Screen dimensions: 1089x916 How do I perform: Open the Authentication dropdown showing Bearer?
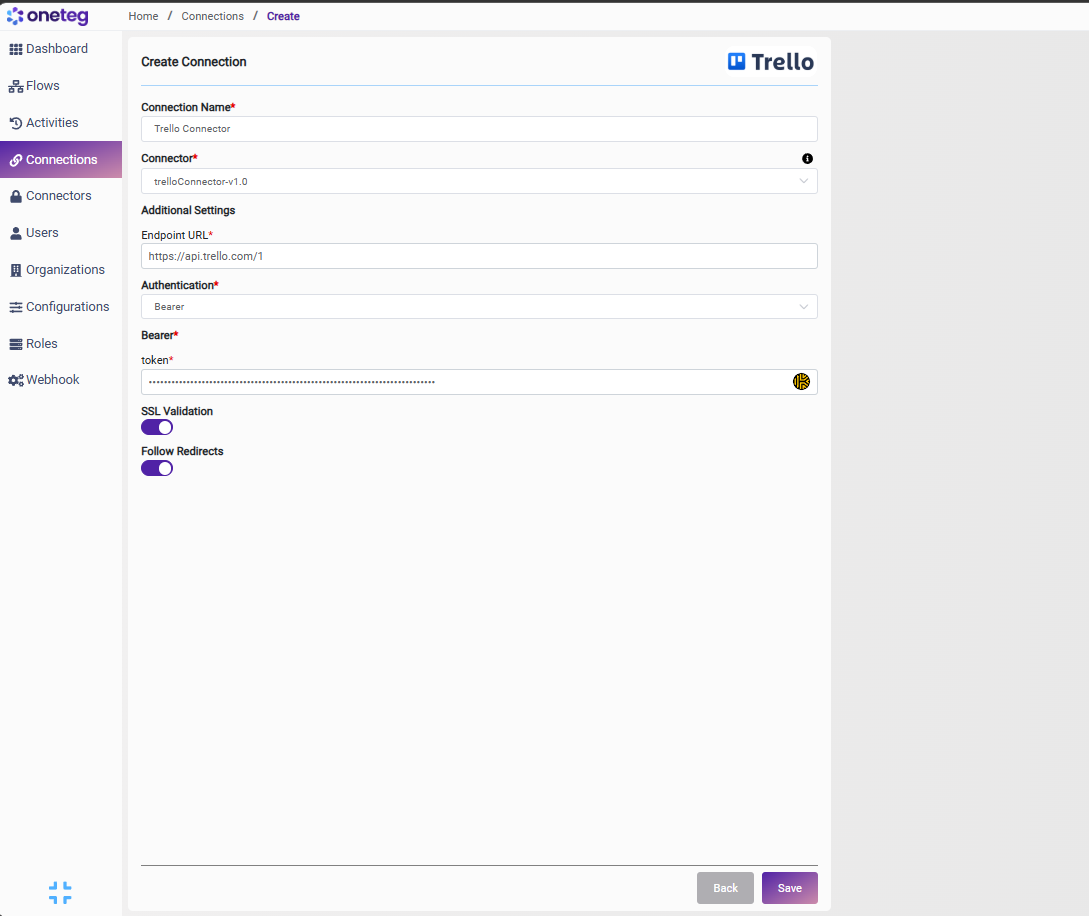(479, 306)
